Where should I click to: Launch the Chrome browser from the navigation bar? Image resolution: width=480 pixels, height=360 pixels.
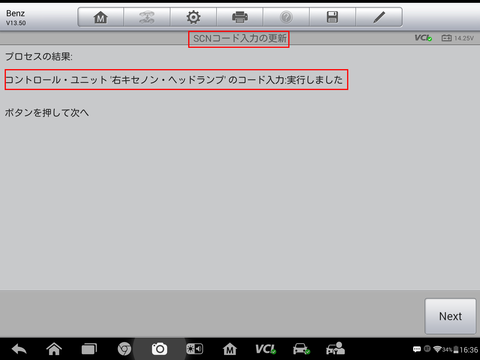click(124, 349)
